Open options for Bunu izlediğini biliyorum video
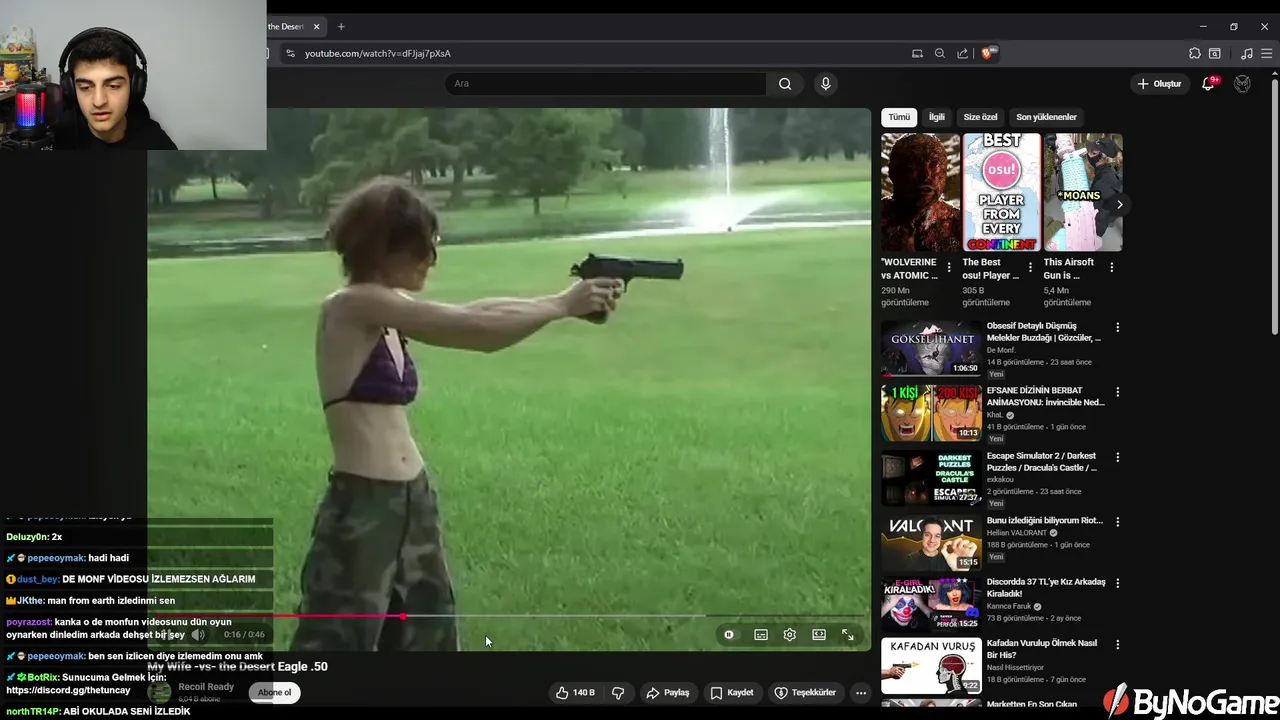This screenshot has height=720, width=1280. click(x=1117, y=522)
